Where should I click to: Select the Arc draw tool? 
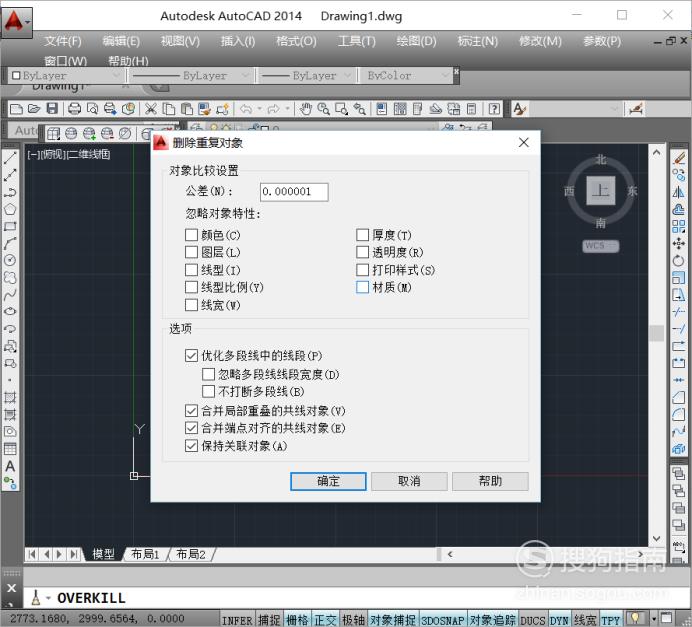[x=10, y=243]
